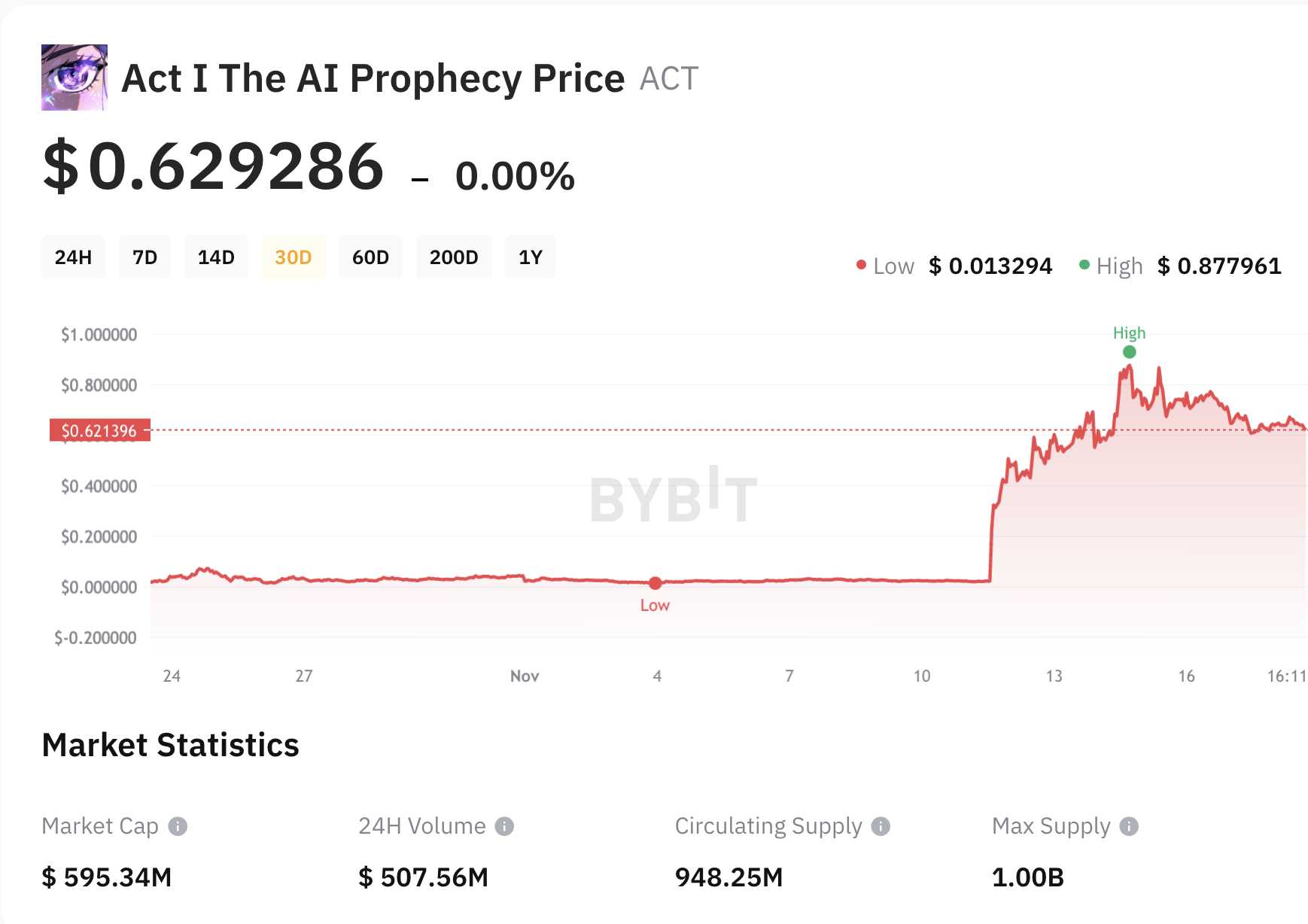Viewport: 1308px width, 924px height.
Task: Open Market Cap info tooltip icon
Action: tap(178, 826)
